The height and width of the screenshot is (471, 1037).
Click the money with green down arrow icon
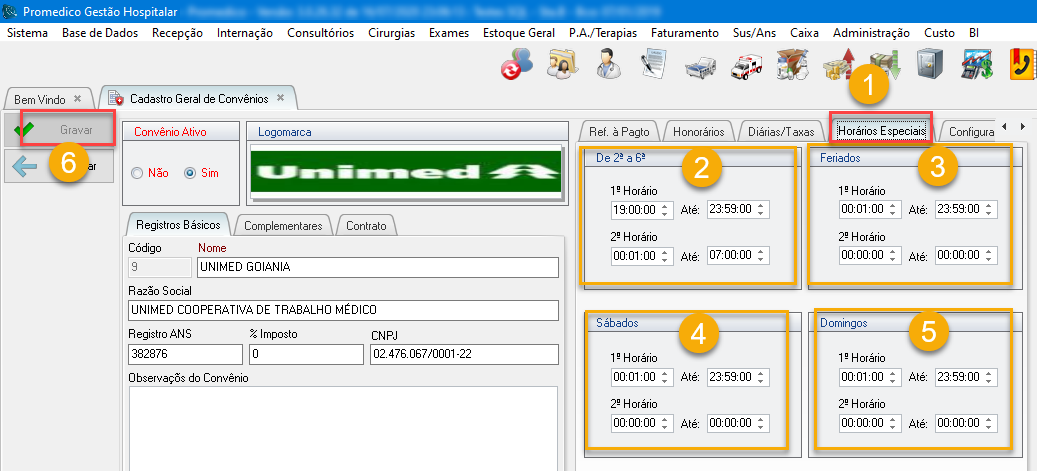(885, 66)
